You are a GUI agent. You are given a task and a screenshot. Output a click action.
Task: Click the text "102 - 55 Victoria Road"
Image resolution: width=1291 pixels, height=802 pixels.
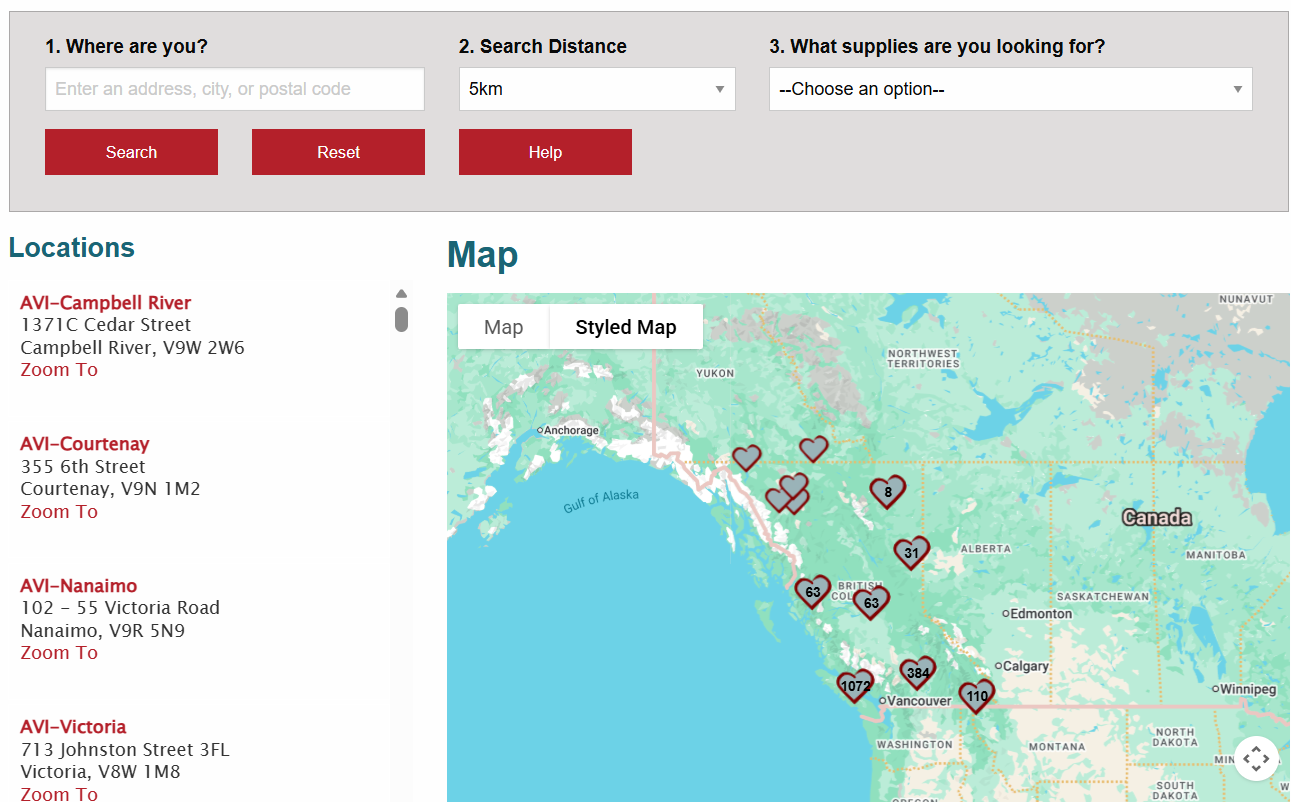[120, 608]
